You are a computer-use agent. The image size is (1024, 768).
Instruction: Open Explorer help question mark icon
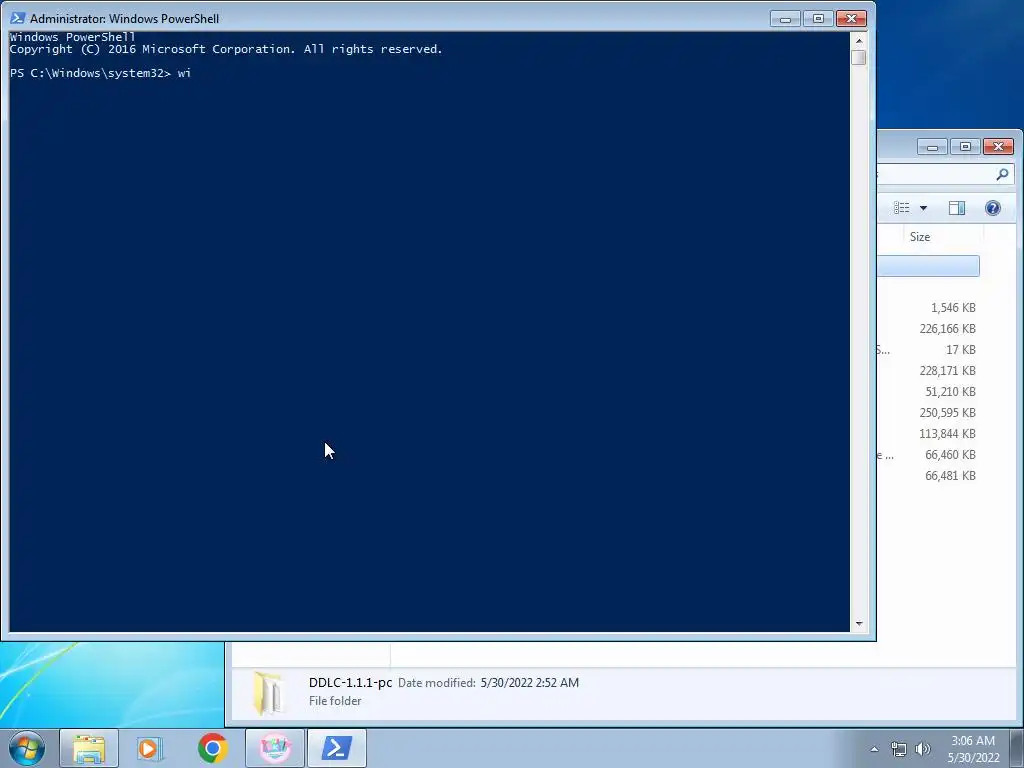click(993, 208)
